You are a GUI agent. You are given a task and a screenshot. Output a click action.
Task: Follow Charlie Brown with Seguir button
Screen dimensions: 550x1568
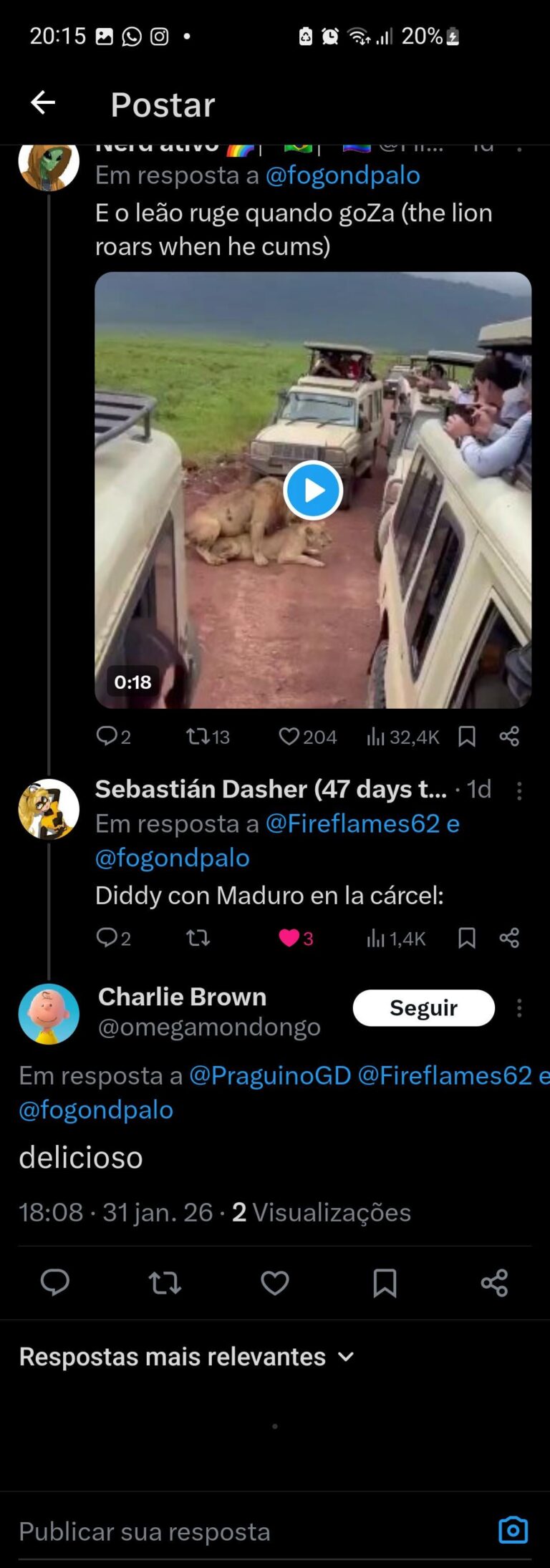(423, 1008)
